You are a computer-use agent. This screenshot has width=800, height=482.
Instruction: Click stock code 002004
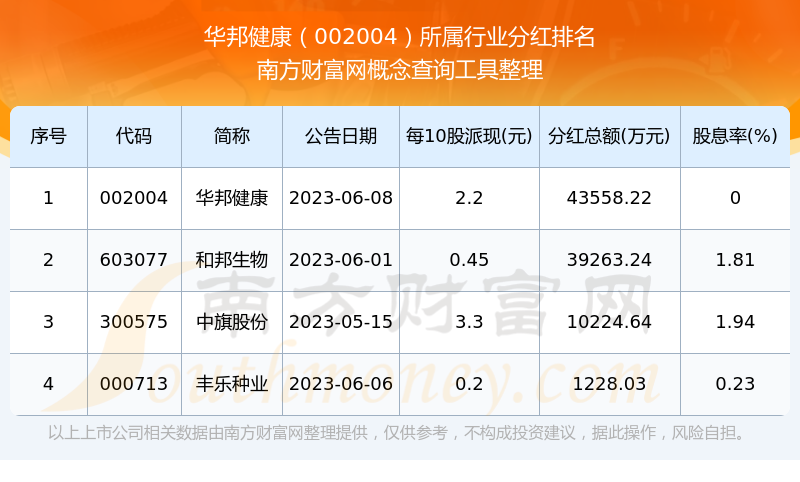pyautogui.click(x=134, y=198)
